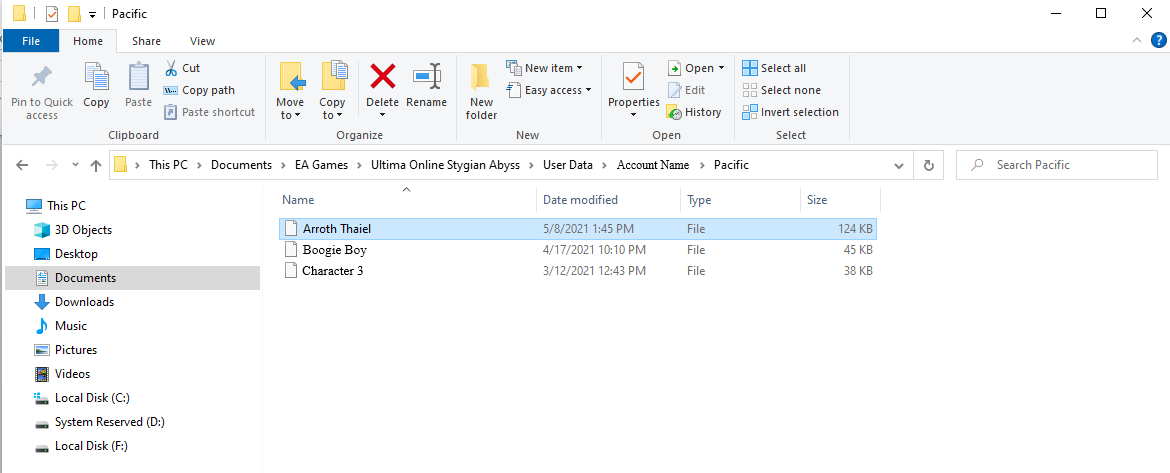Click the Cut scissors icon
The width and height of the screenshot is (1170, 473).
point(170,68)
